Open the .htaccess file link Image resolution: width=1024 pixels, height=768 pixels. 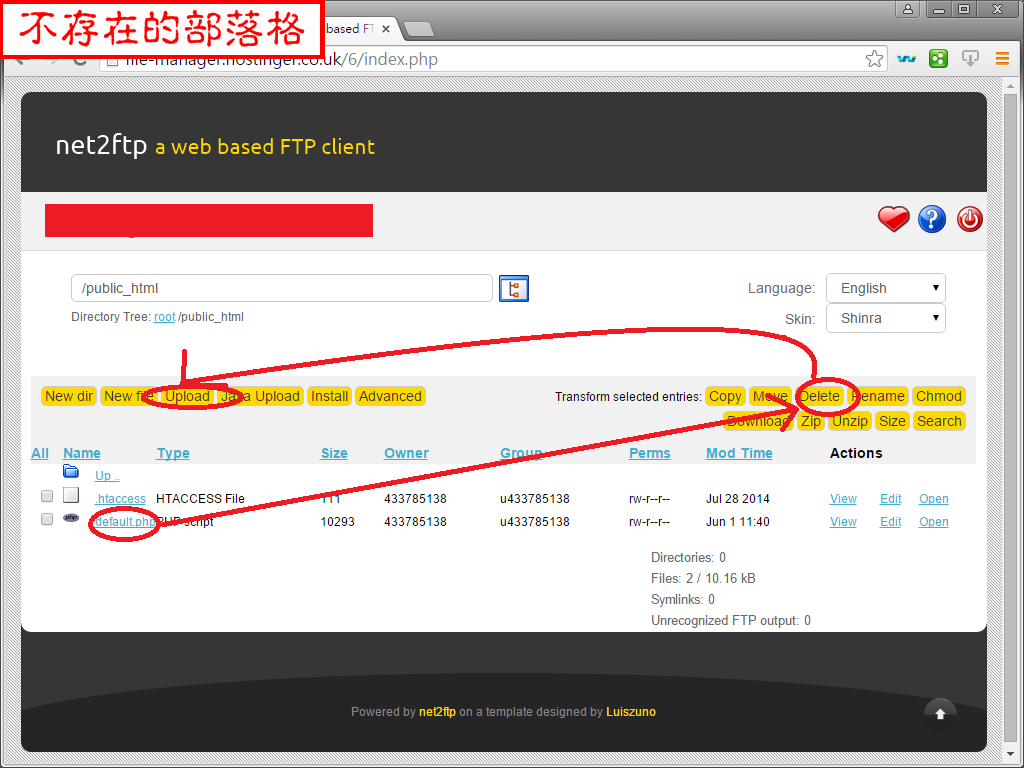click(121, 499)
